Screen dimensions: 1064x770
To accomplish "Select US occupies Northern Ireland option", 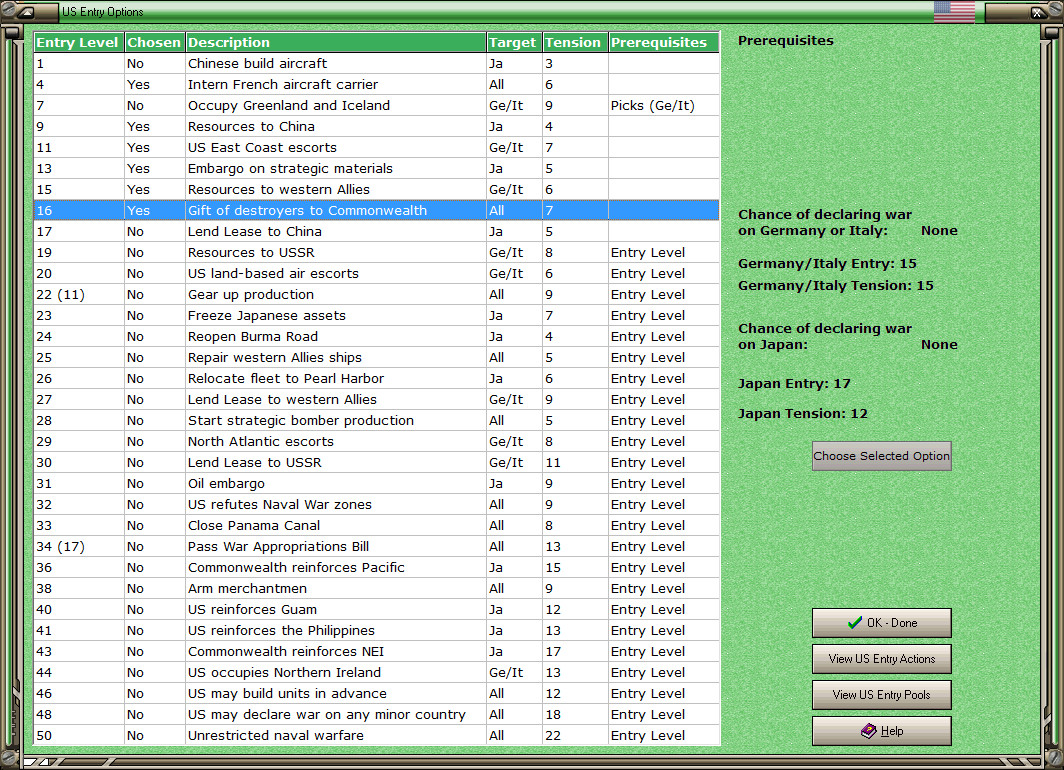I will (x=377, y=673).
